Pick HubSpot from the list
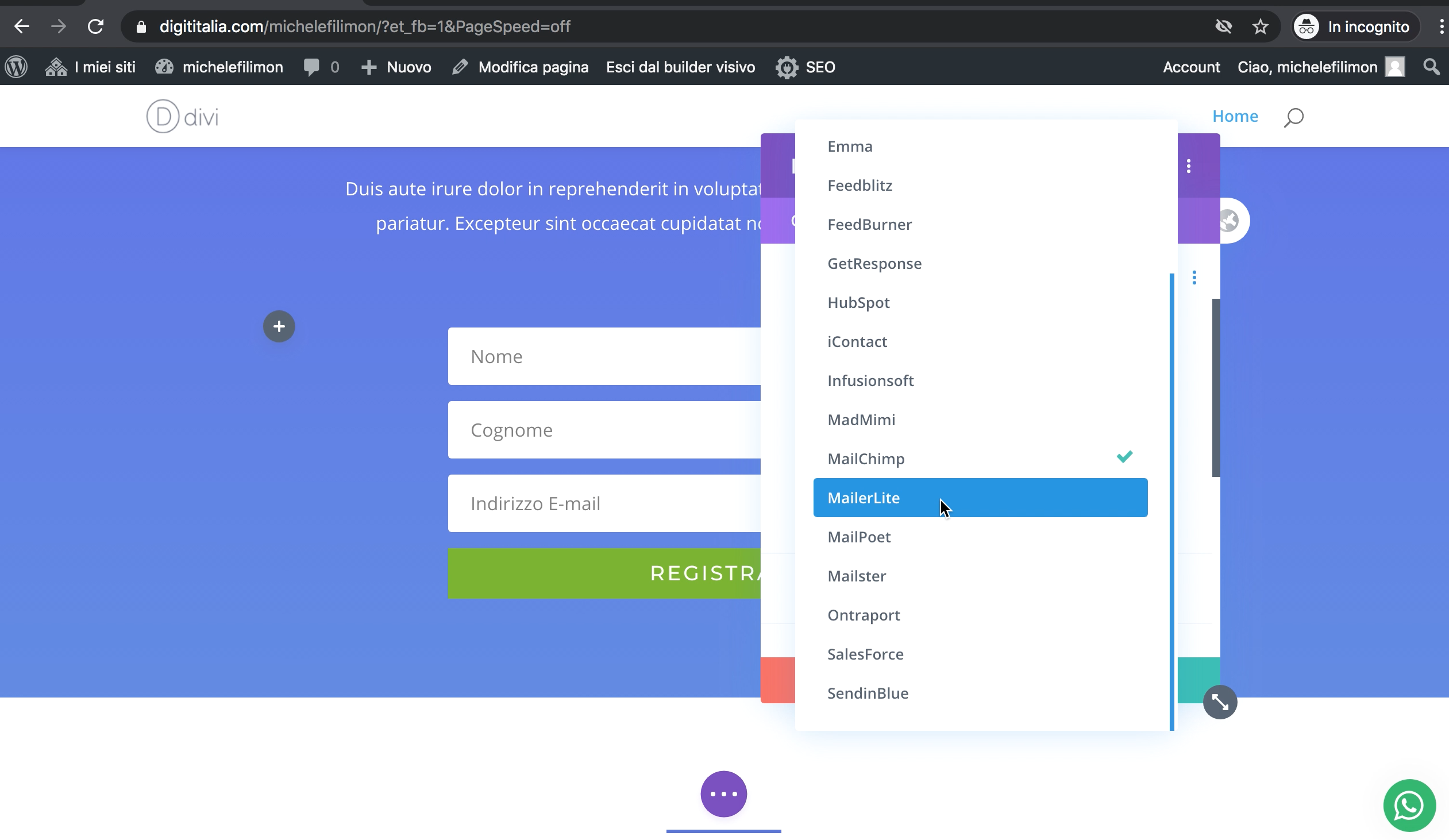The height and width of the screenshot is (840, 1449). pyautogui.click(x=980, y=302)
